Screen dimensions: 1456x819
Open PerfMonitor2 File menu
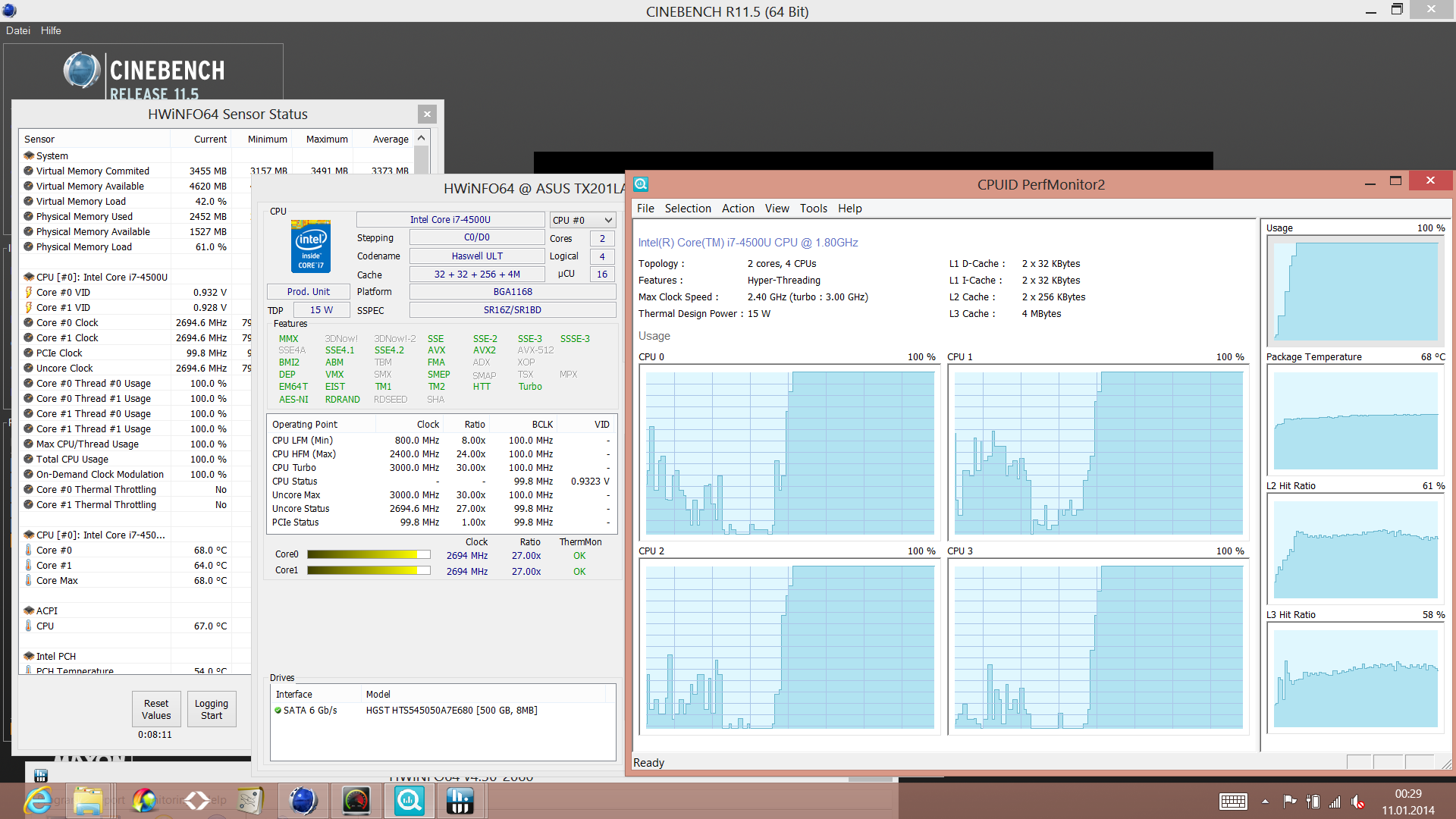[x=645, y=209]
